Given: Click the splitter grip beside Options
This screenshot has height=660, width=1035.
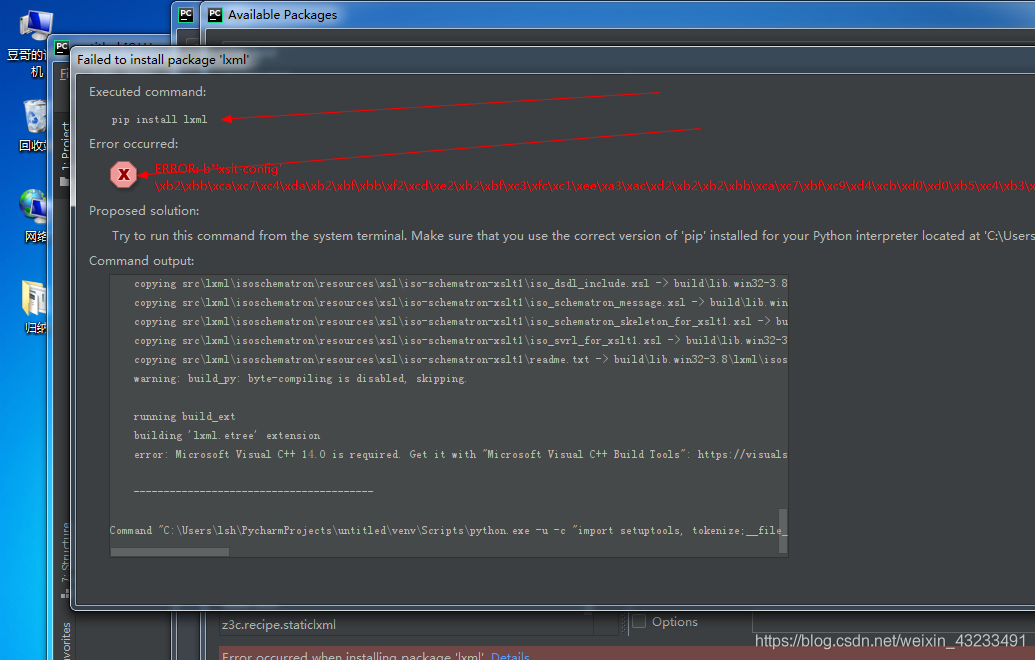Looking at the screenshot, I should click(x=622, y=624).
